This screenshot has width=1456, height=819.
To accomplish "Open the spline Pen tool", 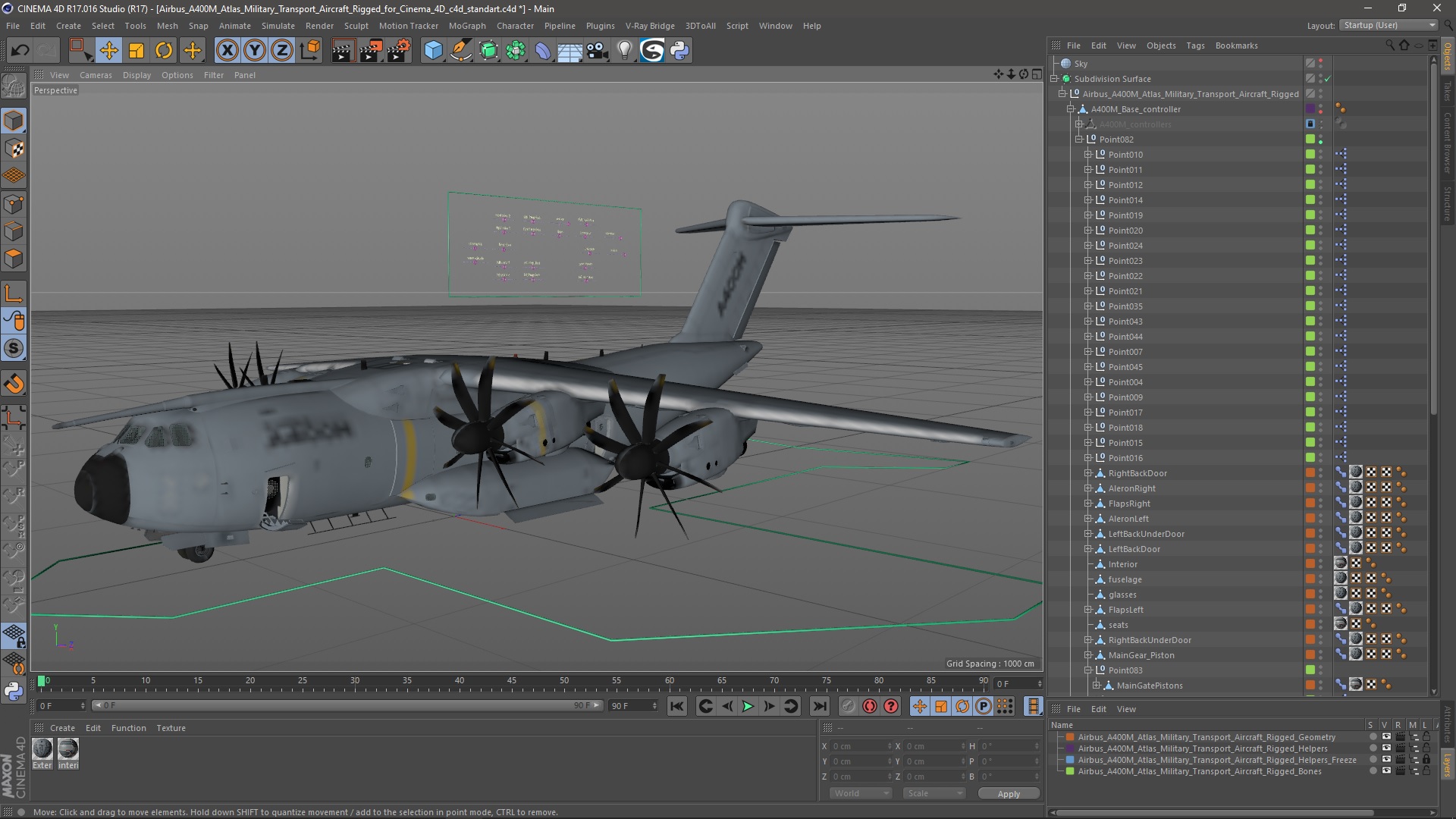I will click(461, 51).
